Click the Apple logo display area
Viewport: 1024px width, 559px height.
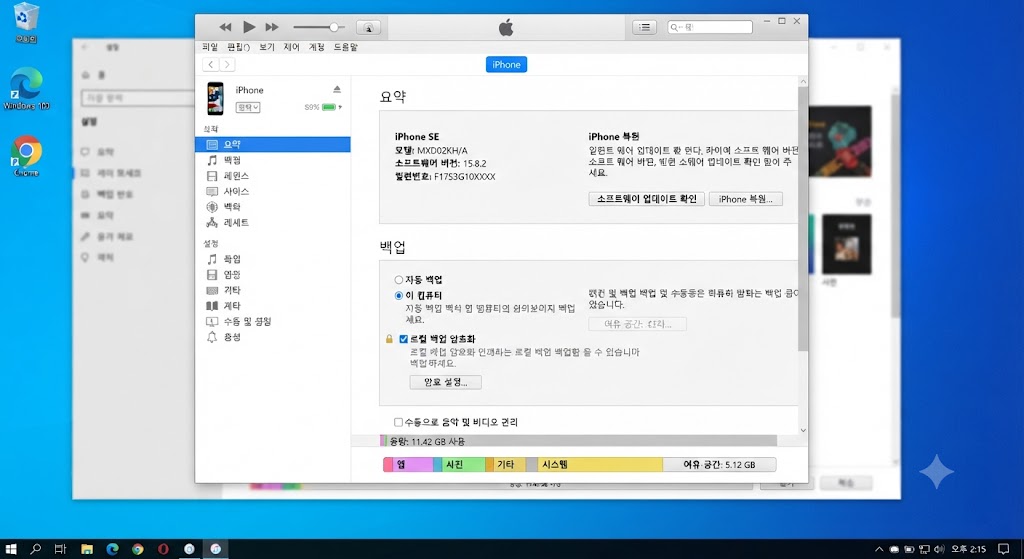[x=506, y=27]
